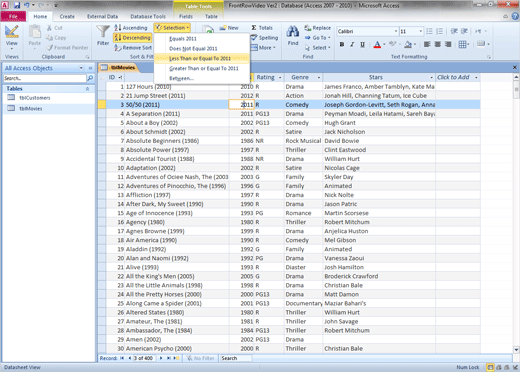
Task: Select the Format Painter tool
Action: pos(67,48)
